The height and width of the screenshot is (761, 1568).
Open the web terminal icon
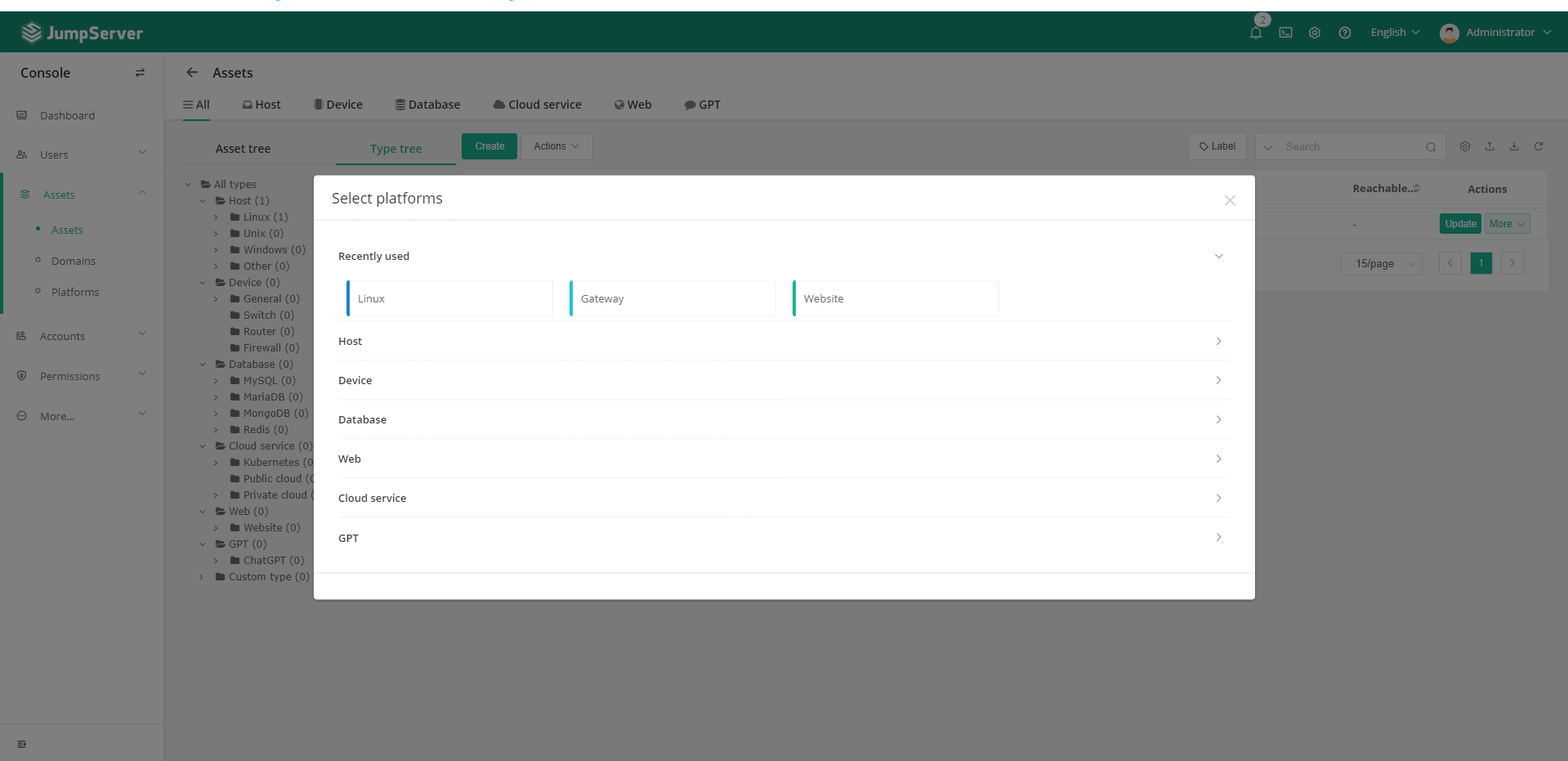click(1285, 33)
